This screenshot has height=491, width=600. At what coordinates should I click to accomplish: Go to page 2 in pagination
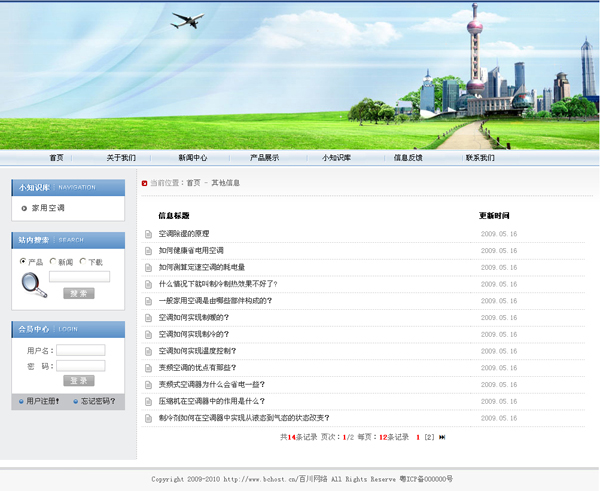tap(429, 437)
